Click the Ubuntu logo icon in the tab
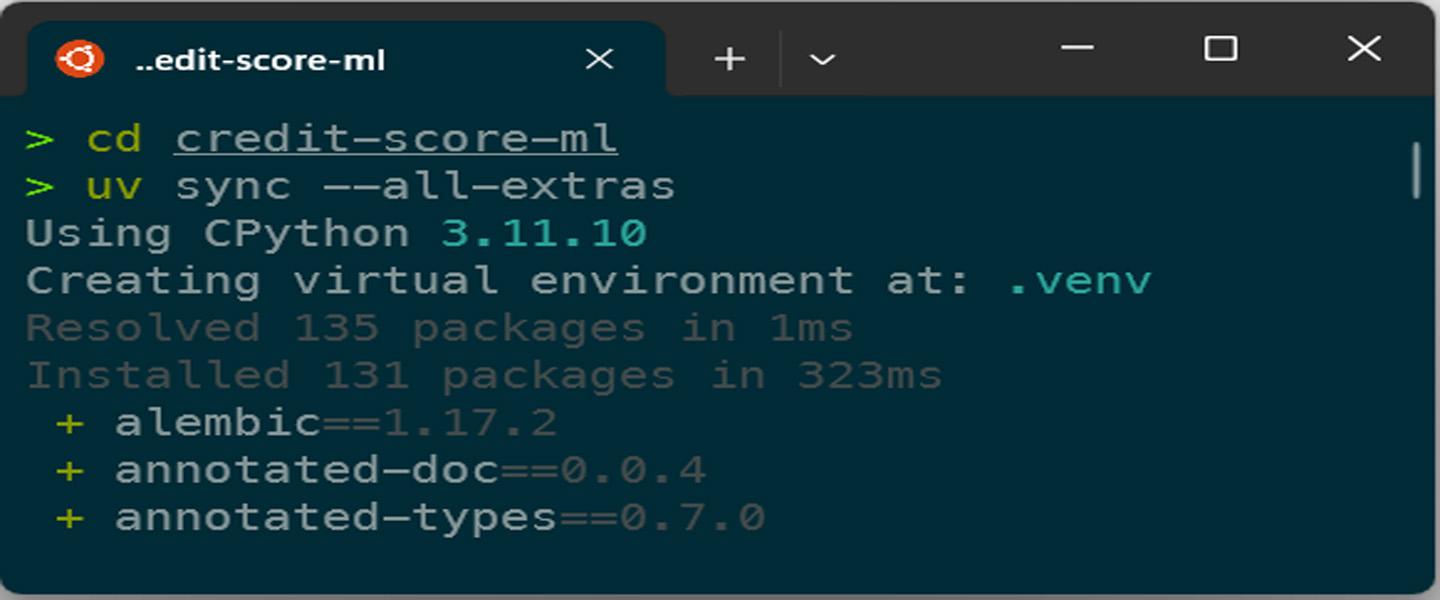1440x600 pixels. click(x=79, y=59)
